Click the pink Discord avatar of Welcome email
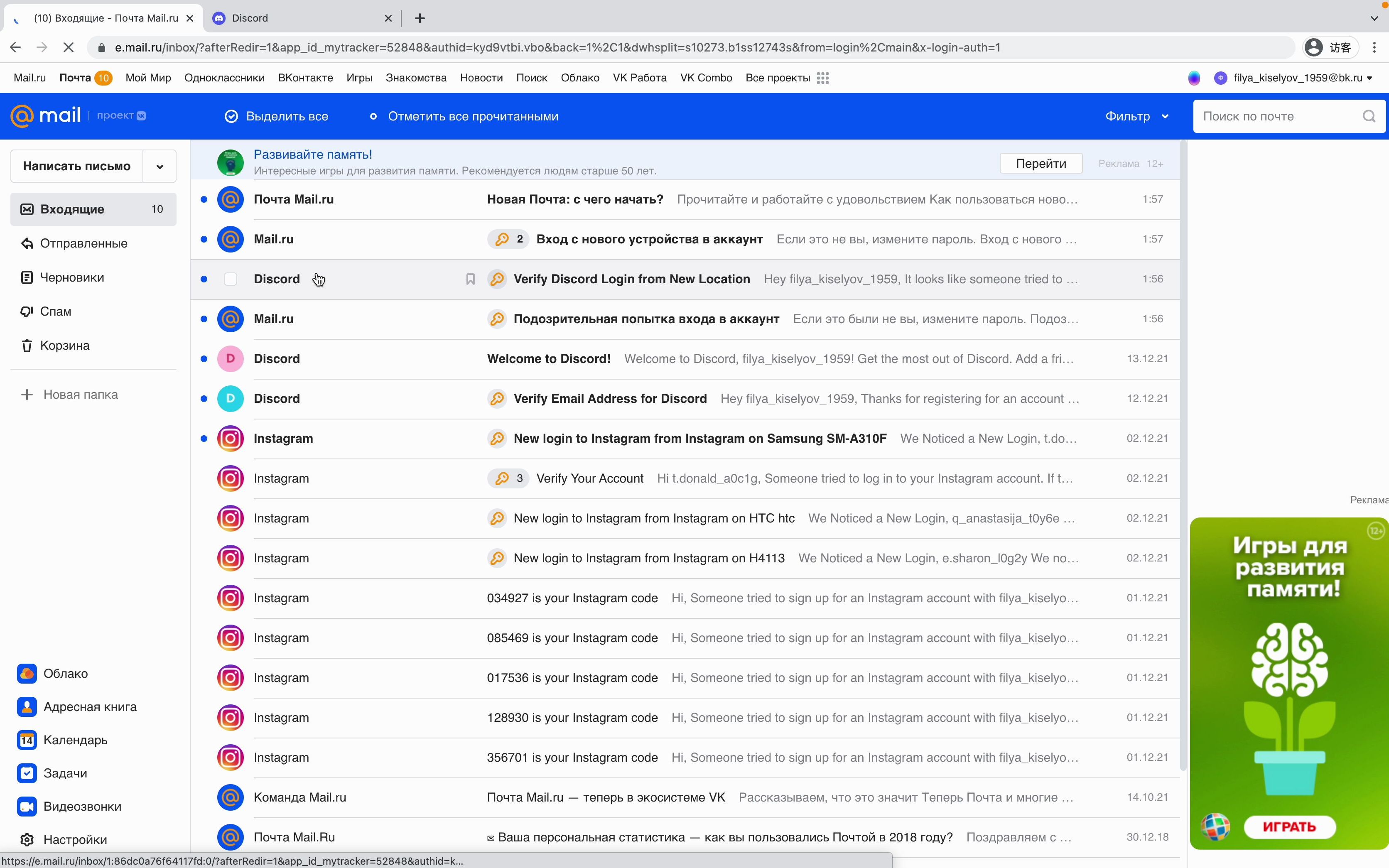Image resolution: width=1389 pixels, height=868 pixels. coord(230,359)
